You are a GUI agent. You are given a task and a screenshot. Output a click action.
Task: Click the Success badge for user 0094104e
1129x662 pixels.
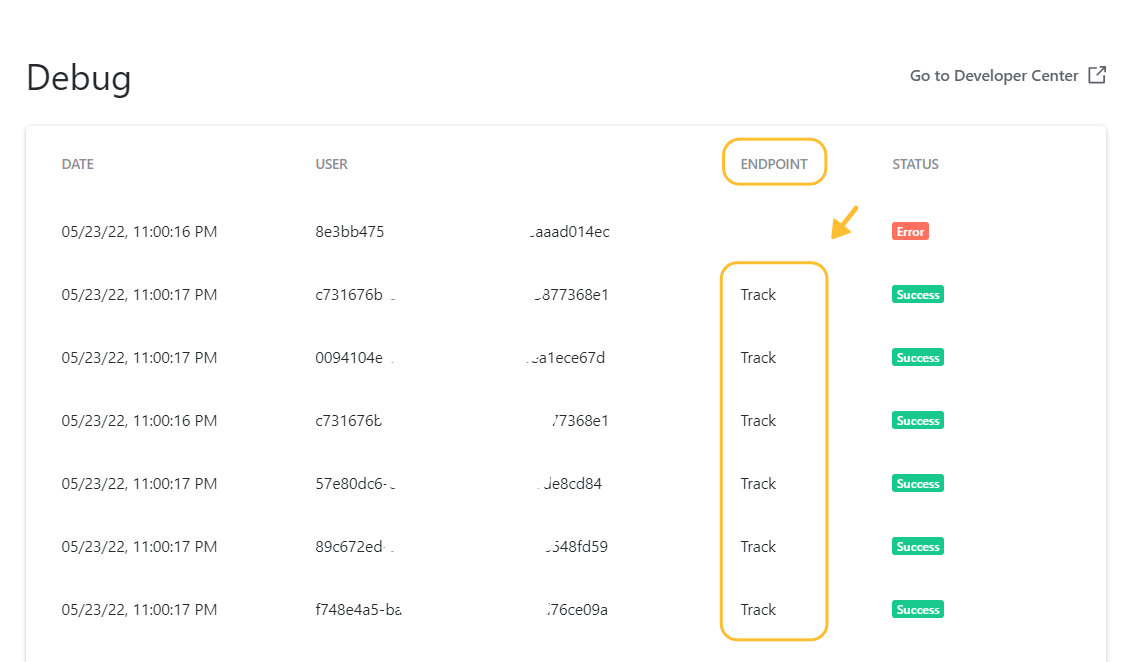[917, 357]
